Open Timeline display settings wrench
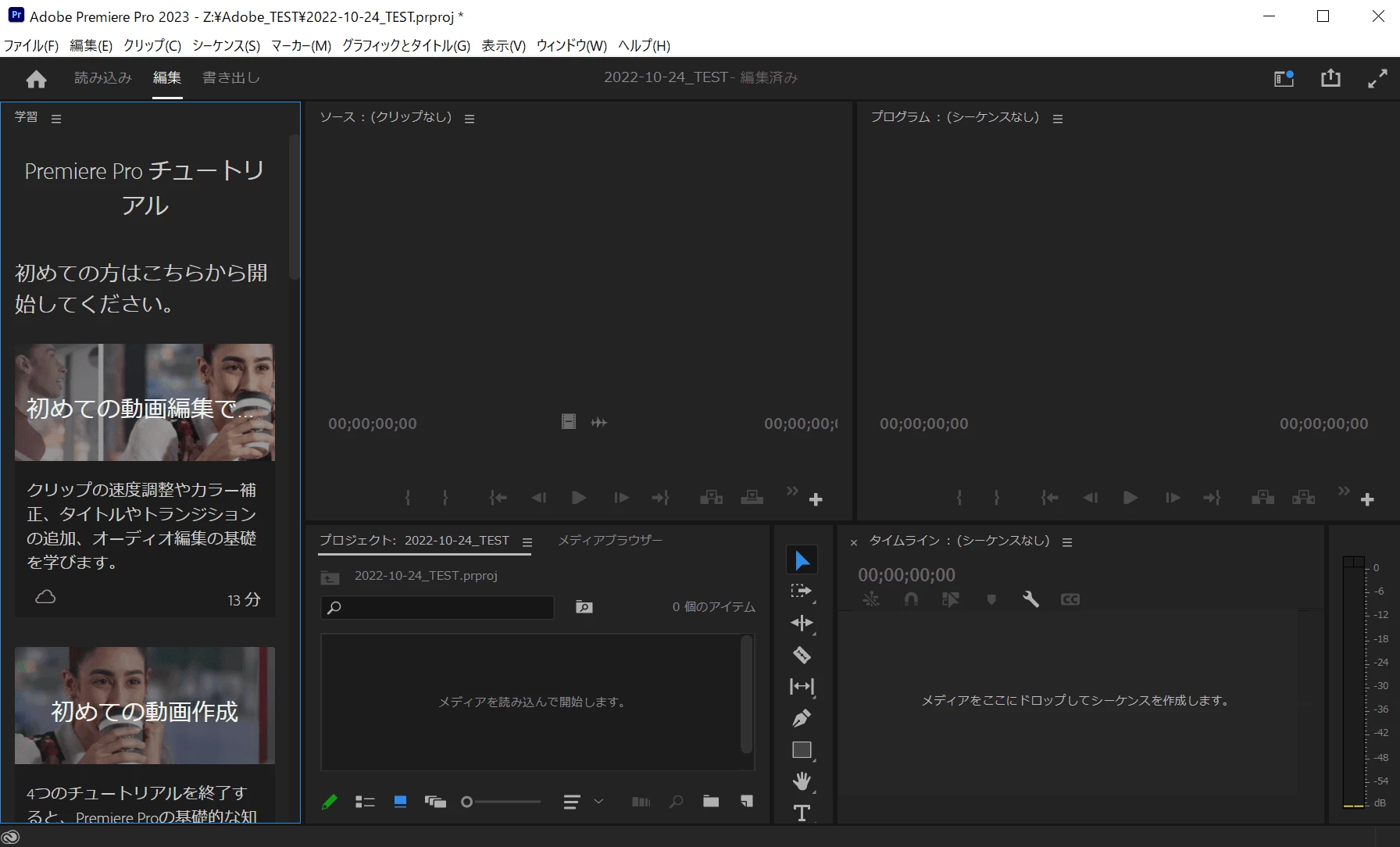Image resolution: width=1400 pixels, height=847 pixels. coord(1030,599)
